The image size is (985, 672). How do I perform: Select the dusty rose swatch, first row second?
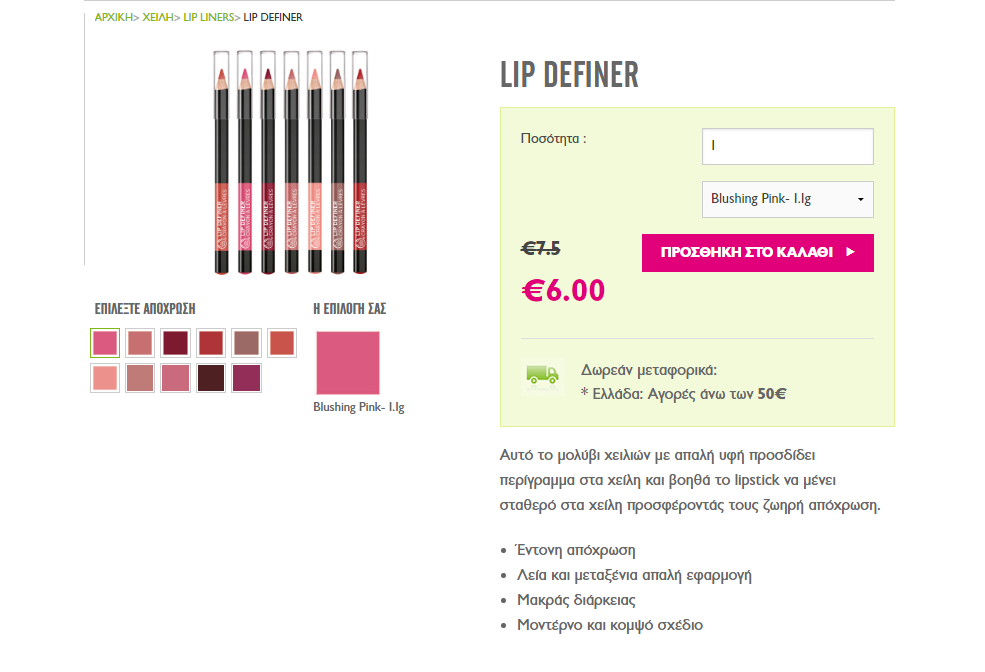[x=140, y=343]
